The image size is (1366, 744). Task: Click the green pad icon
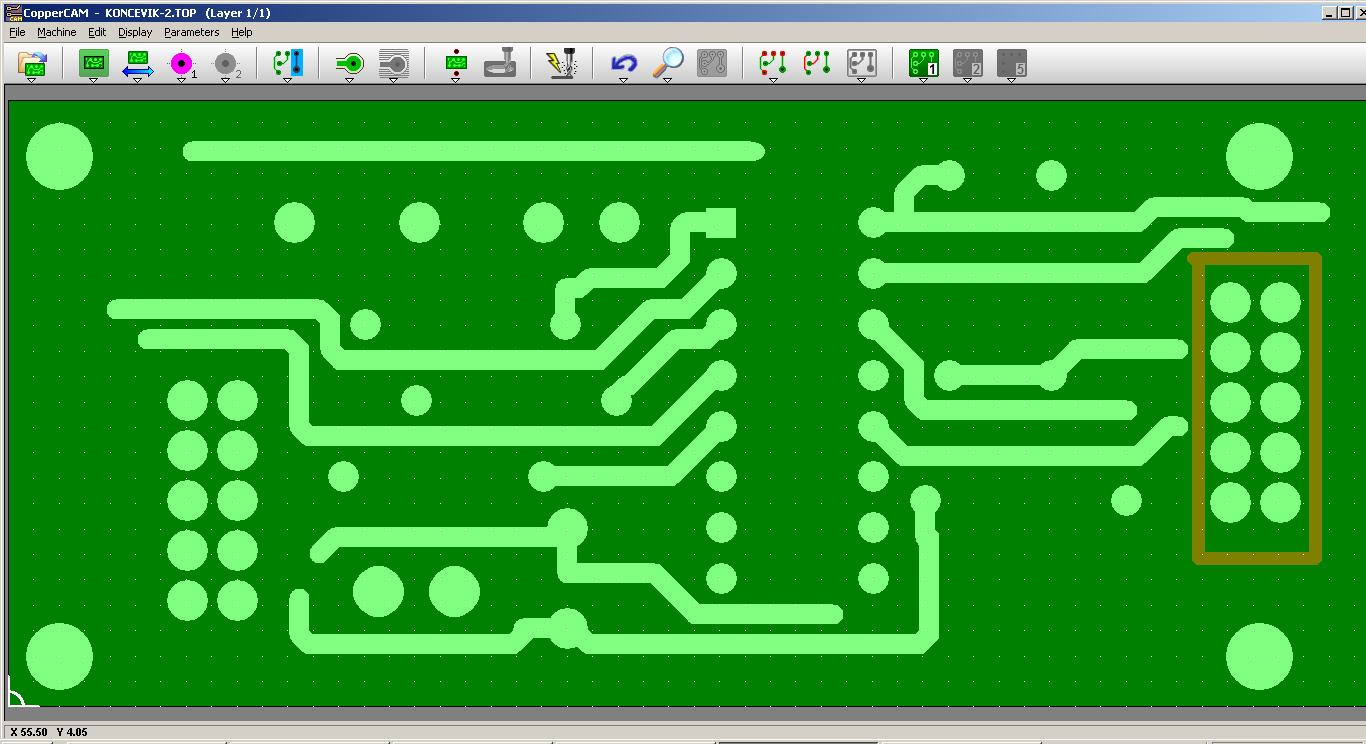pyautogui.click(x=349, y=65)
